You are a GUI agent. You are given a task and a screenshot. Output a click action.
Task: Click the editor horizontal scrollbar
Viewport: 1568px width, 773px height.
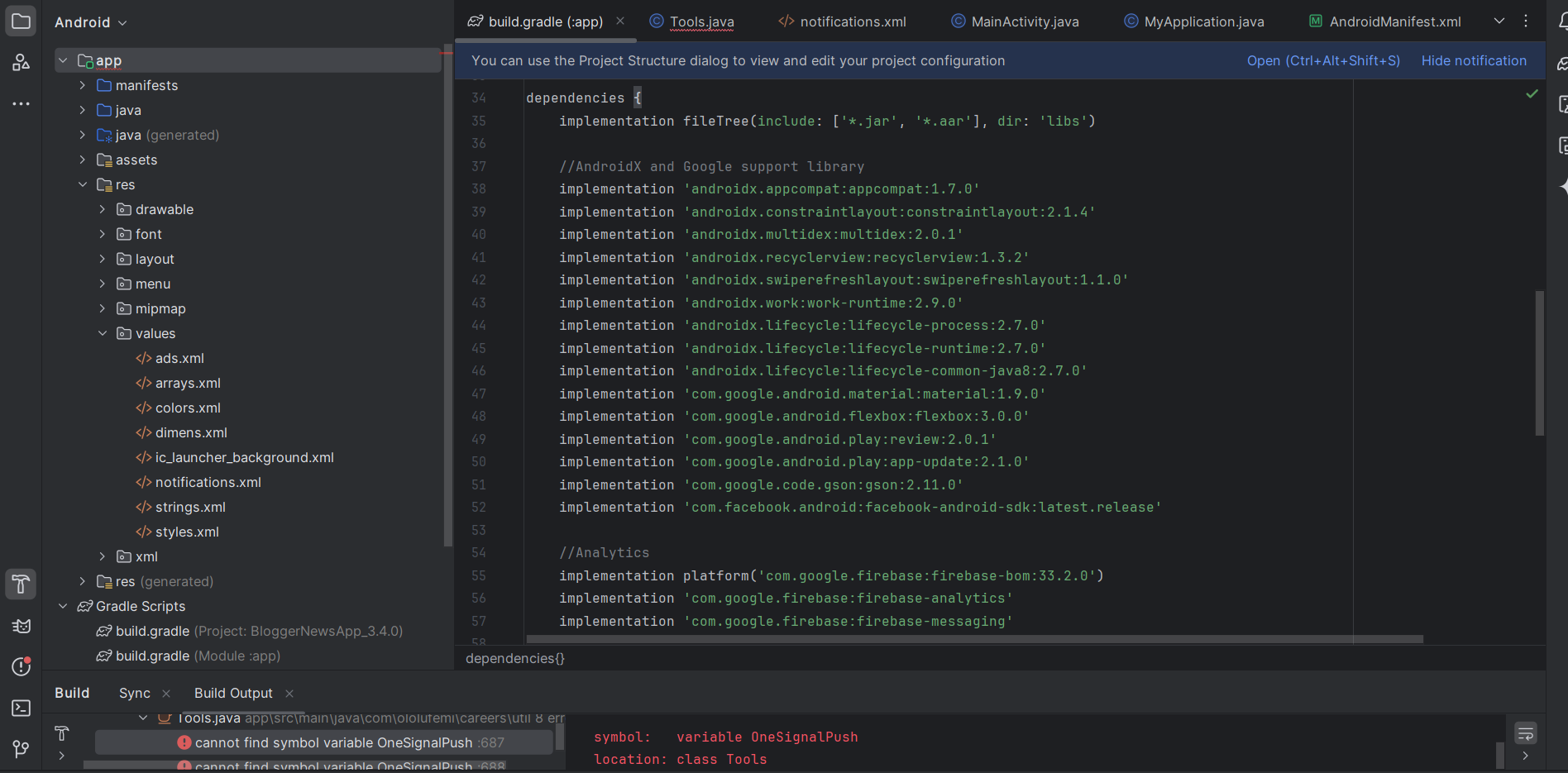coord(974,639)
